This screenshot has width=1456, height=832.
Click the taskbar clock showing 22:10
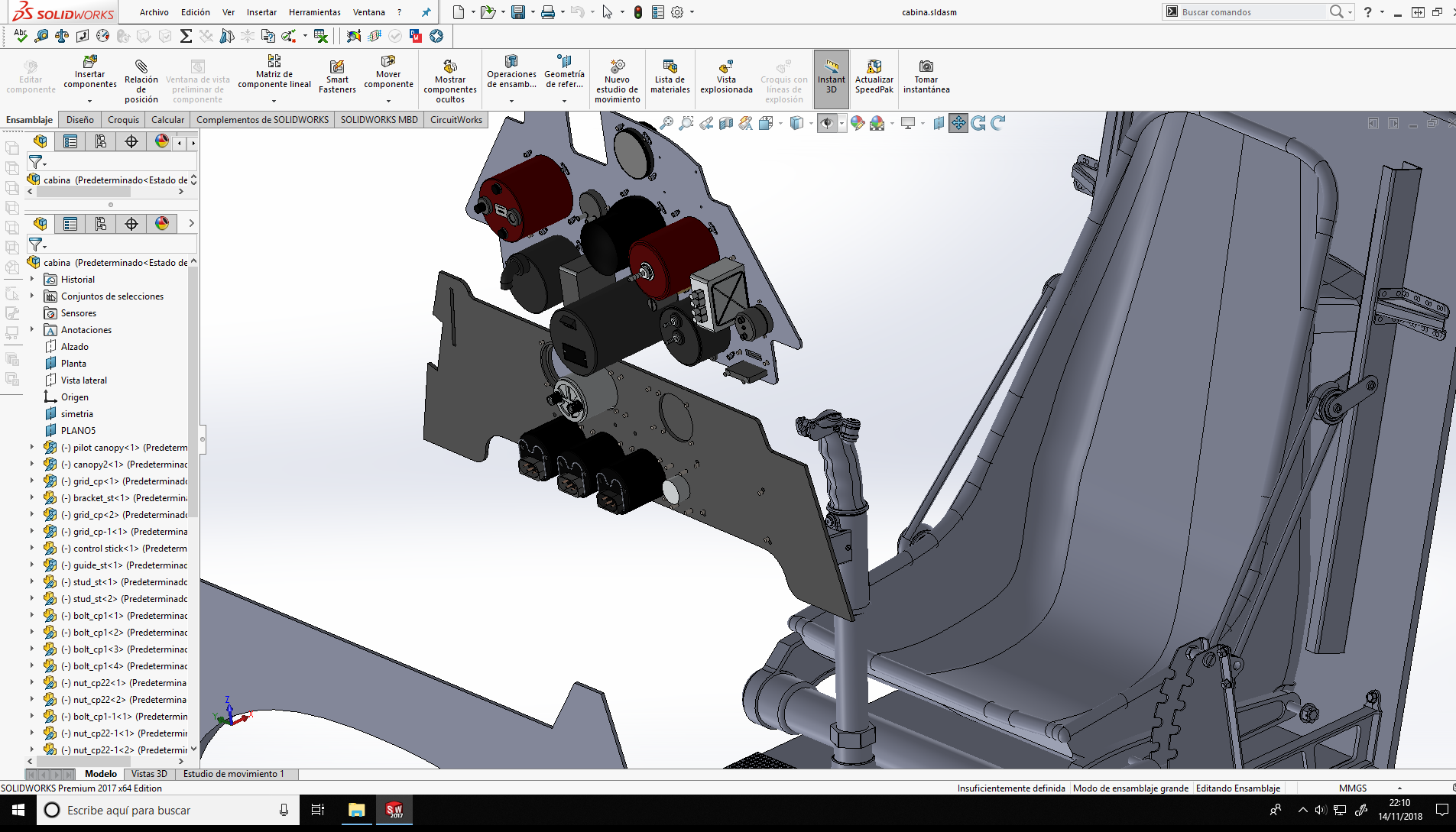[1400, 810]
